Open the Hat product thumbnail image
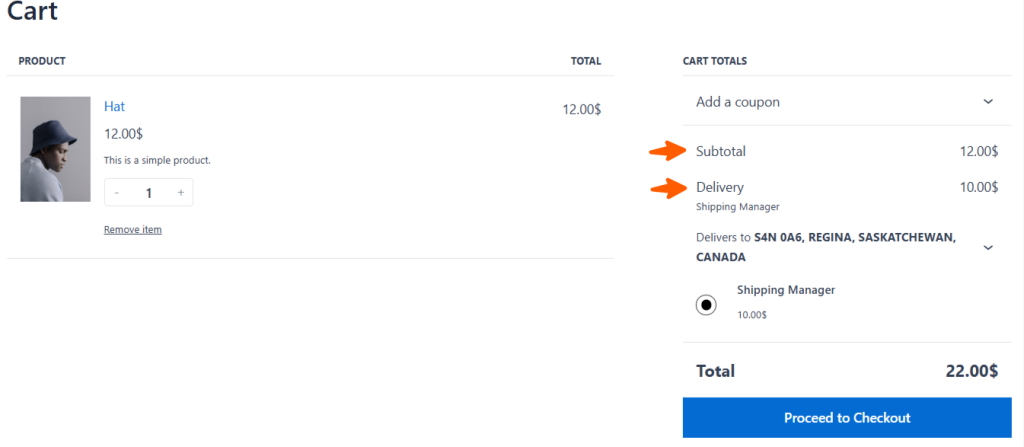The width and height of the screenshot is (1024, 447). [55, 149]
